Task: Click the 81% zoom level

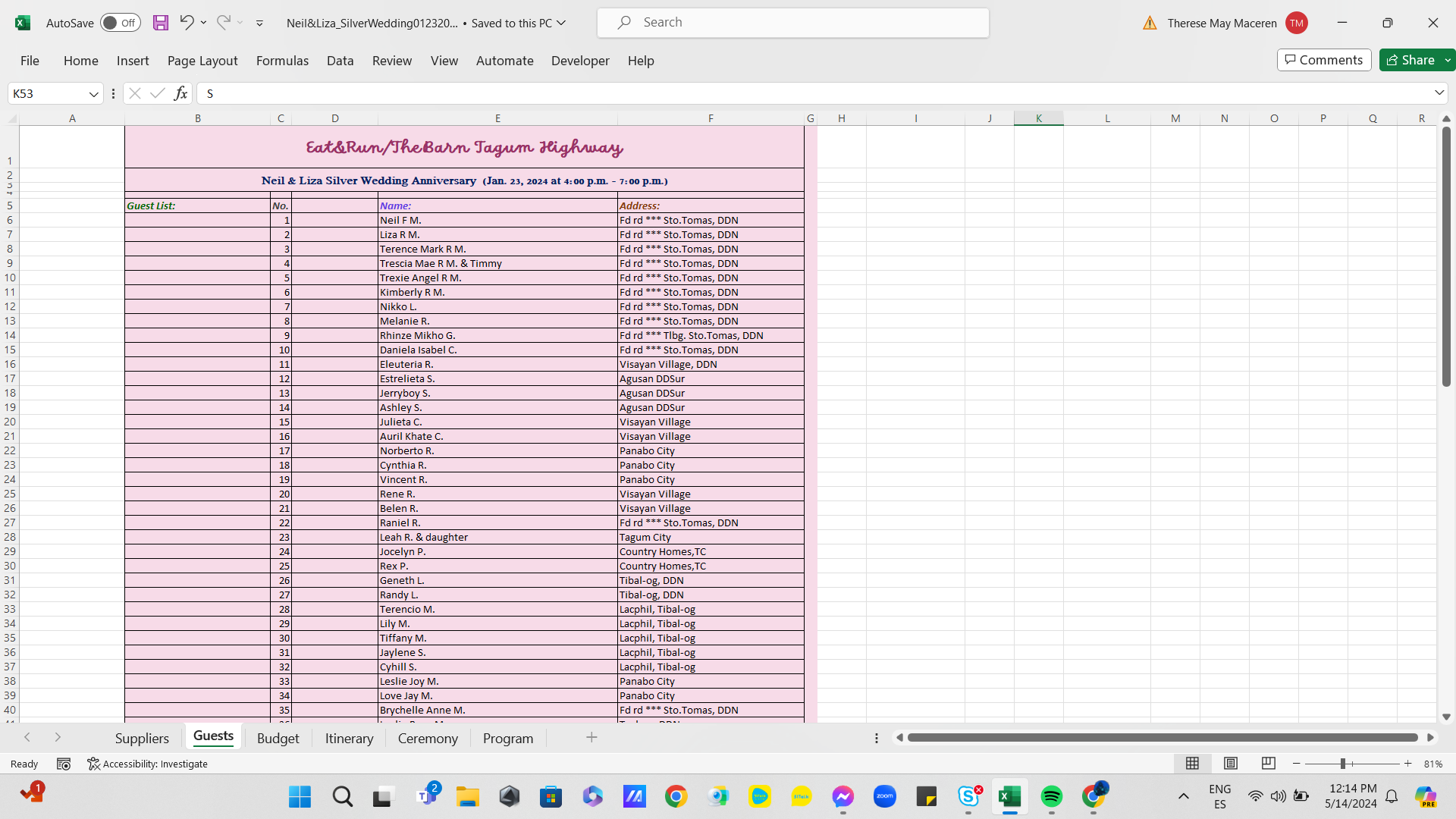Action: pyautogui.click(x=1433, y=764)
